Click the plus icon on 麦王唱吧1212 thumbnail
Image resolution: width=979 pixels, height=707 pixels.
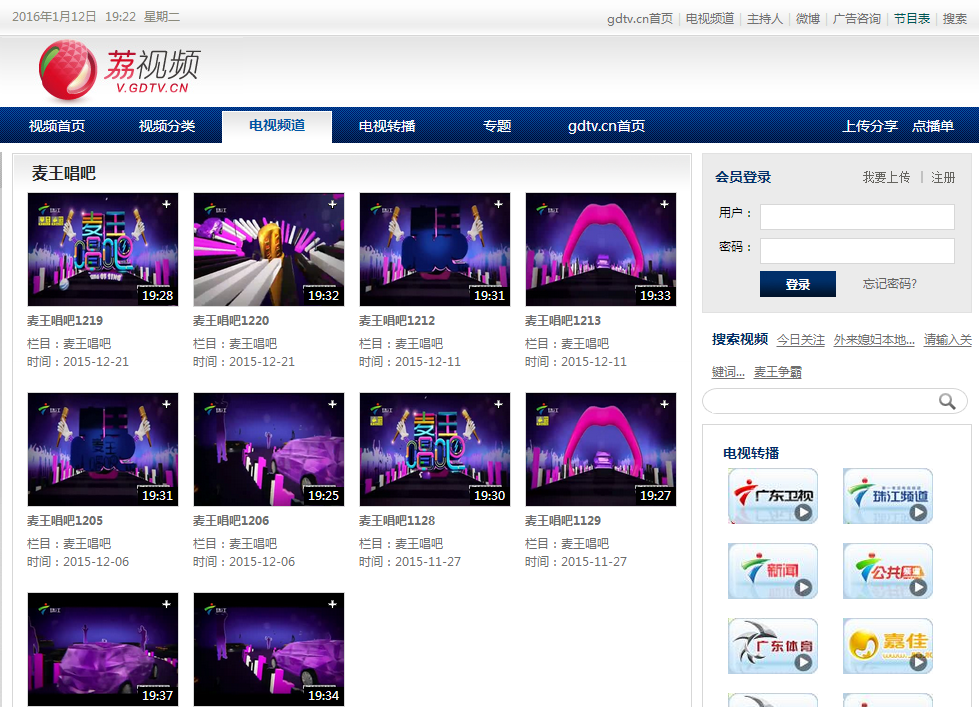click(499, 204)
